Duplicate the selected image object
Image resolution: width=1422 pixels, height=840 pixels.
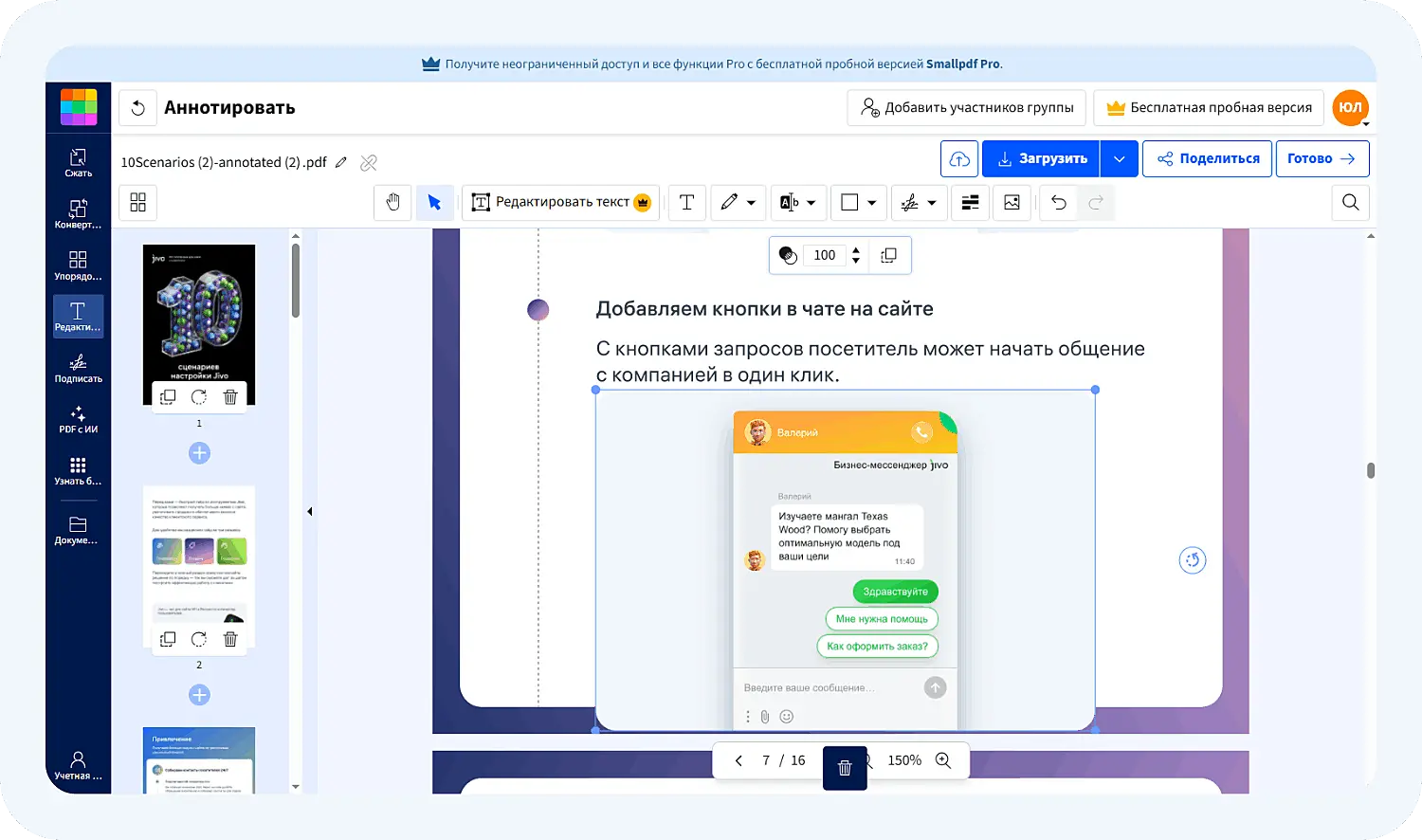(888, 255)
